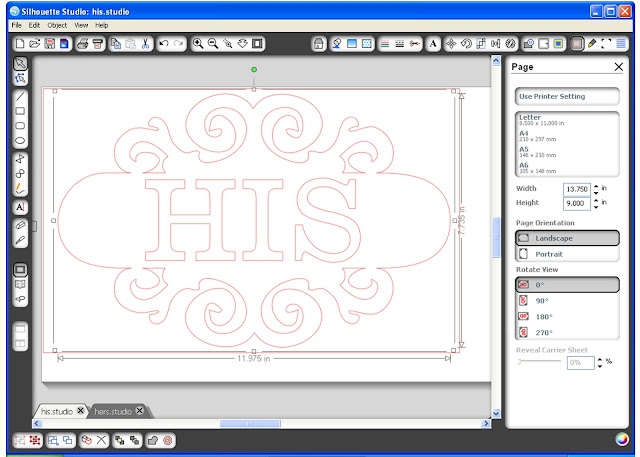
Task: Open the Text Style window (A icon)
Action: (433, 44)
